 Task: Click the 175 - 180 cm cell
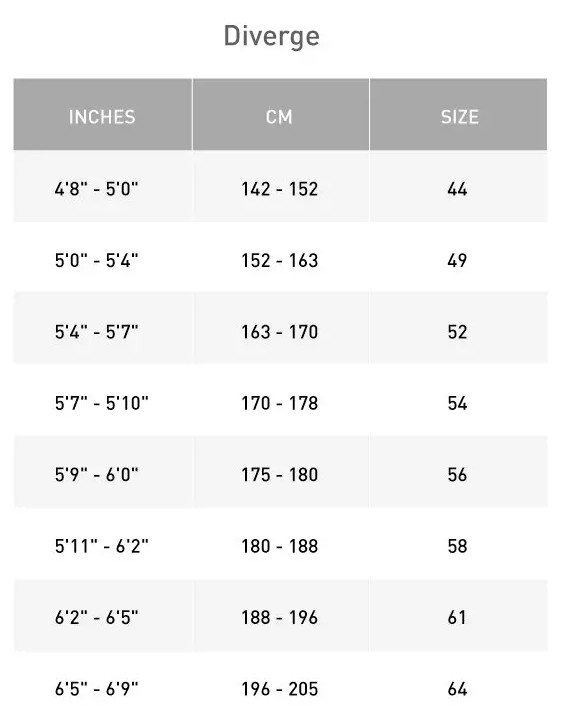pos(281,473)
